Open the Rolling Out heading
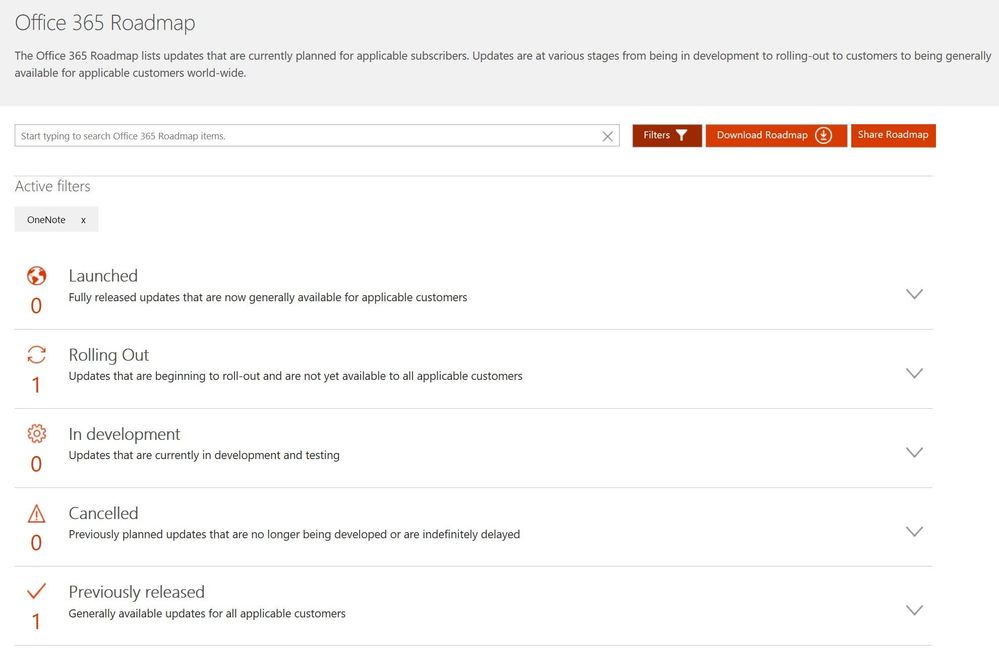The width and height of the screenshot is (999, 666). [109, 355]
